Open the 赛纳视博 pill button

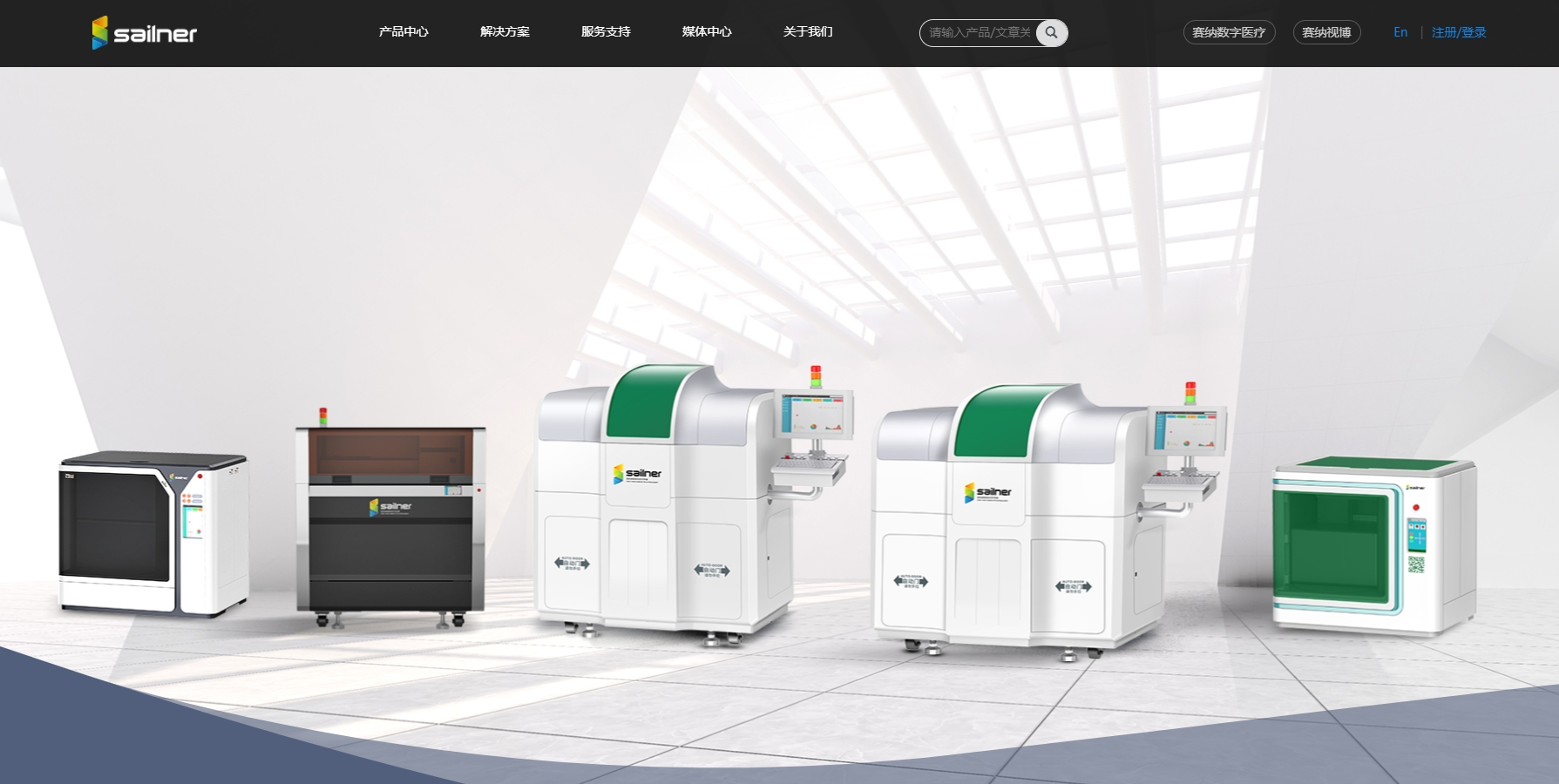[x=1326, y=33]
